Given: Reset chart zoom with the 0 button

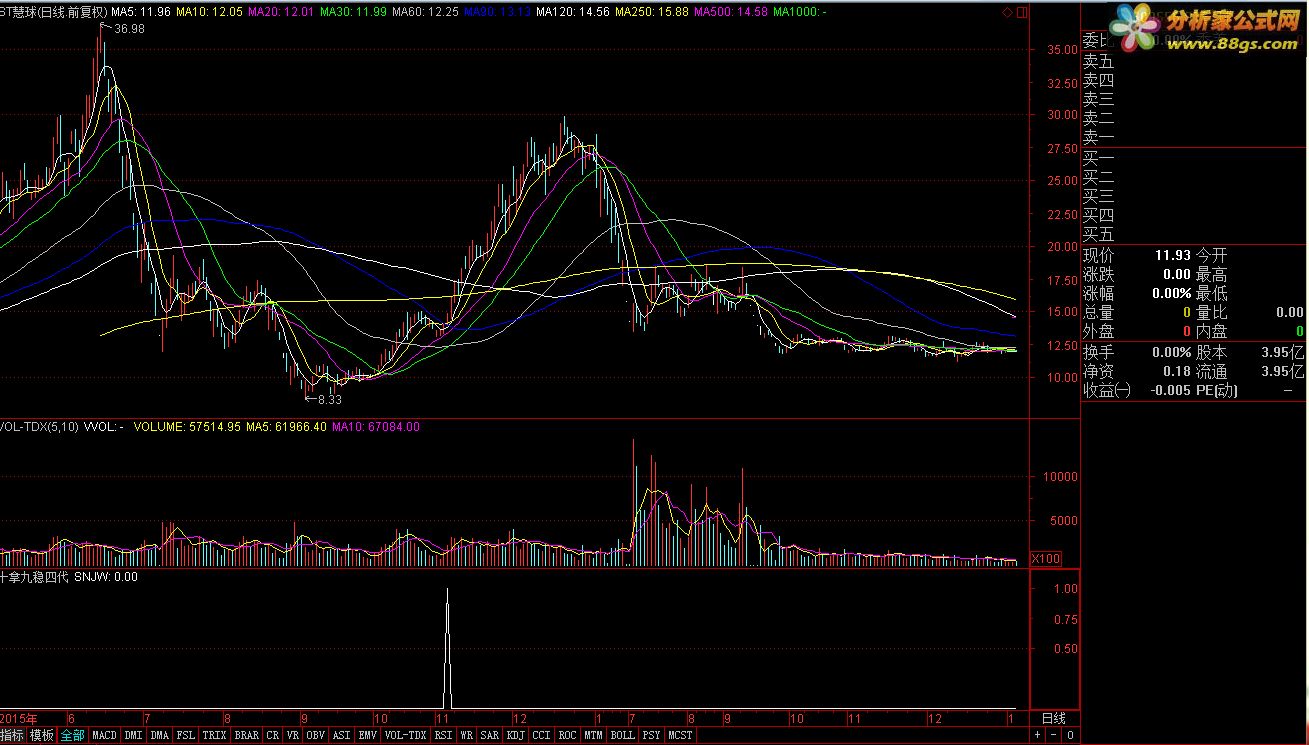Looking at the screenshot, I should click(x=1070, y=735).
